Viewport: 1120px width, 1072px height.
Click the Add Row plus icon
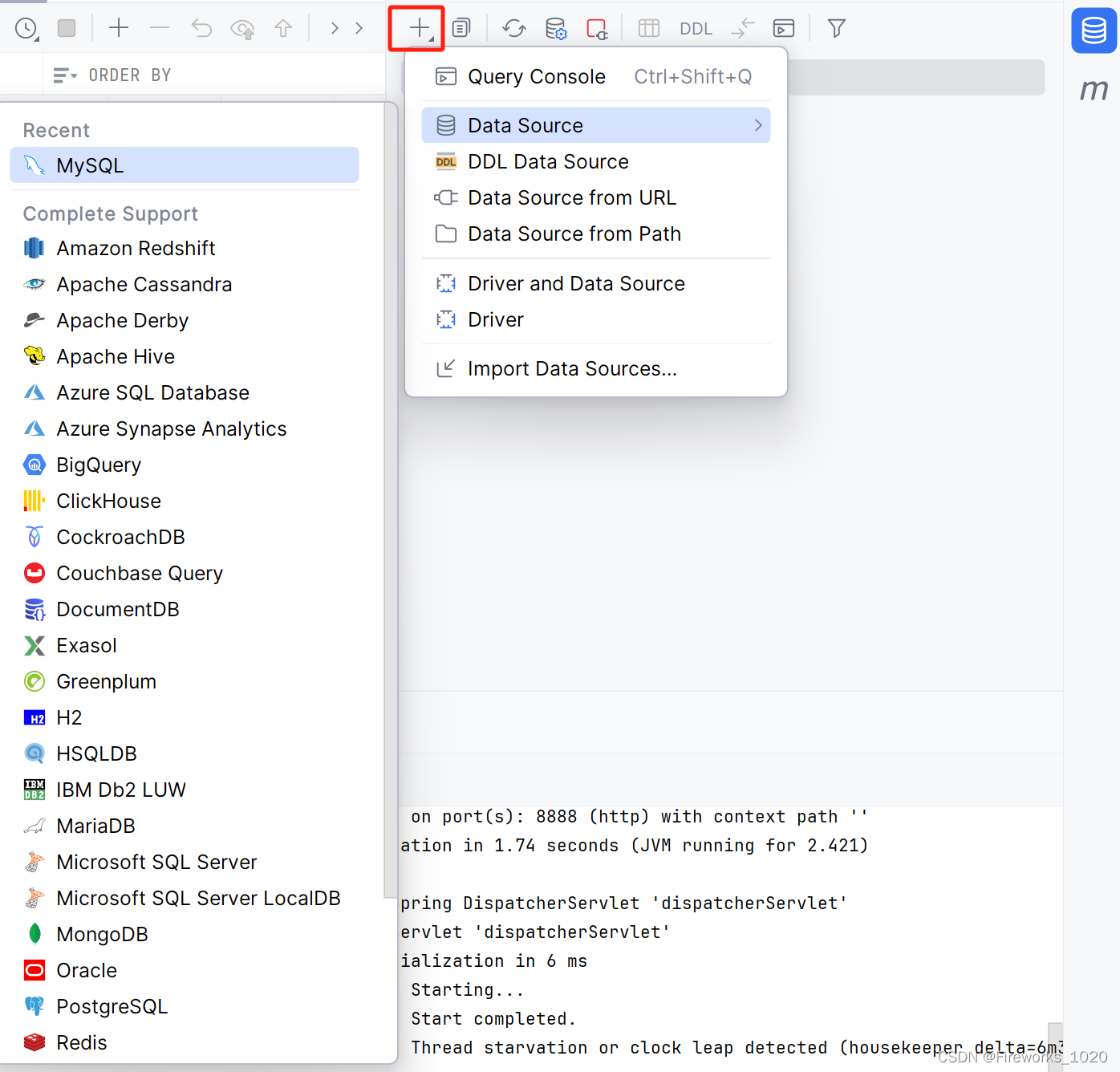click(119, 28)
